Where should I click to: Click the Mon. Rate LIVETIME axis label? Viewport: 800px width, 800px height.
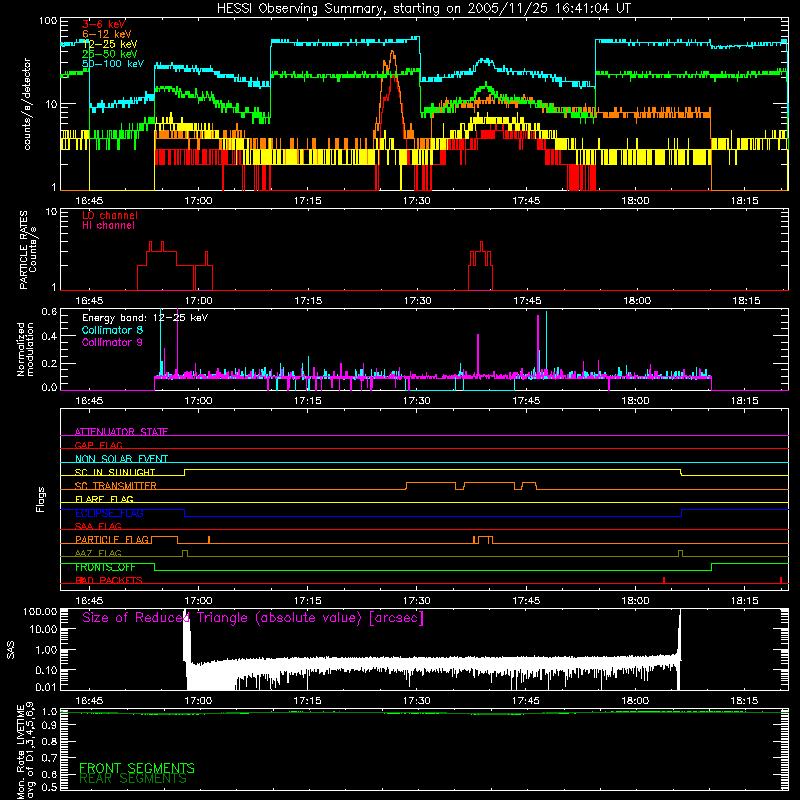click(26, 752)
